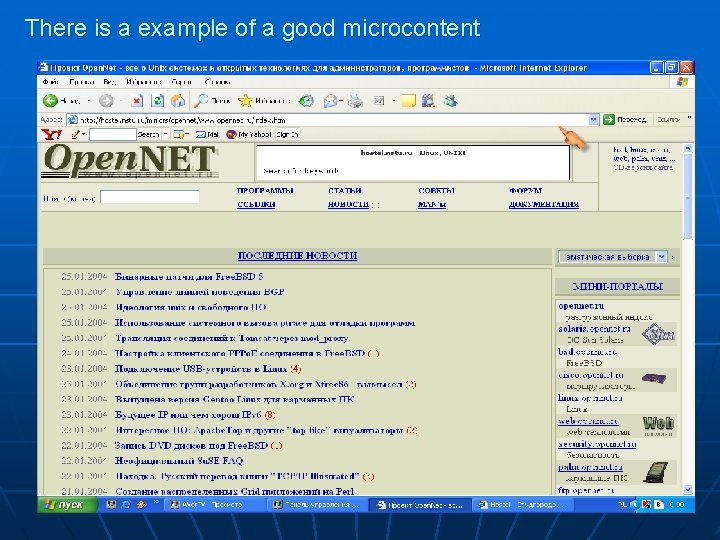Open the ФОРУМ navigation link
The width and height of the screenshot is (720, 540).
pyautogui.click(x=526, y=190)
